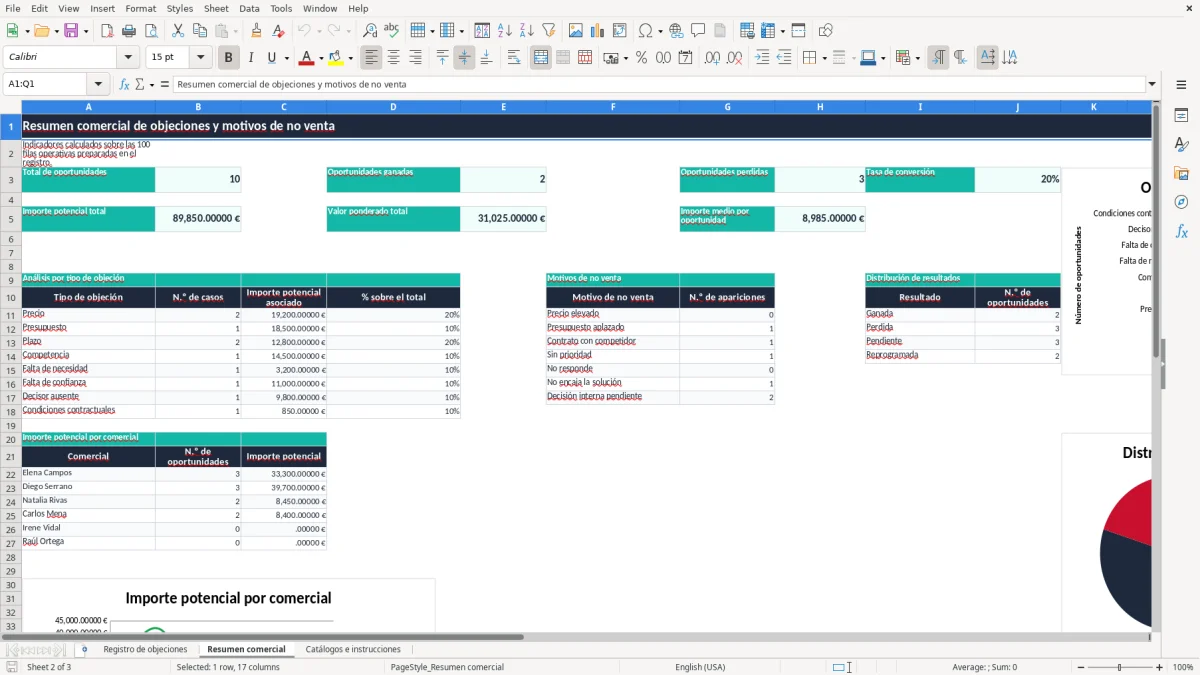Expand the formula bar
Viewport: 1200px width, 675px height.
[1152, 84]
